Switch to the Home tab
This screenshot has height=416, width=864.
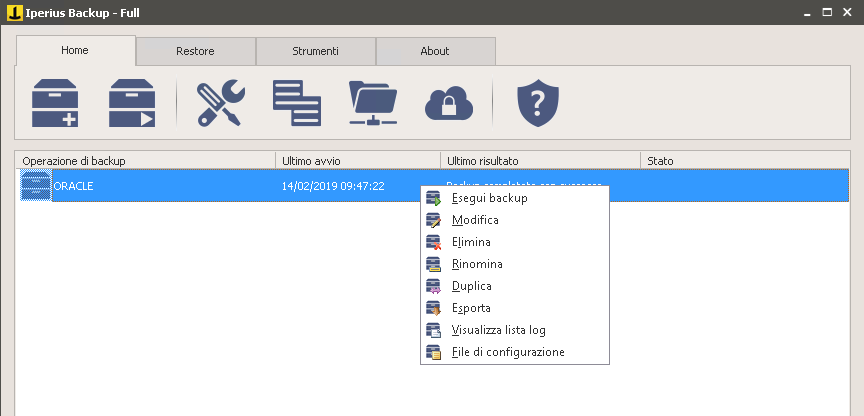tap(75, 51)
